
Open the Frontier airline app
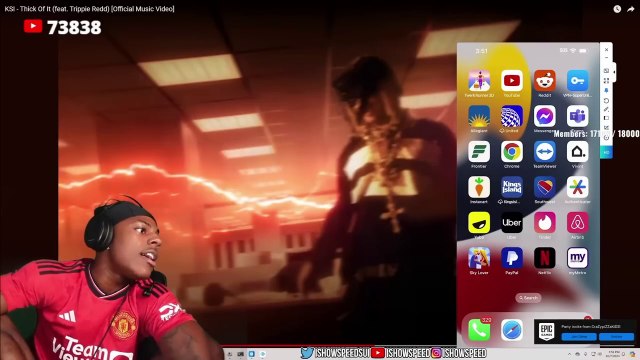[x=479, y=151]
